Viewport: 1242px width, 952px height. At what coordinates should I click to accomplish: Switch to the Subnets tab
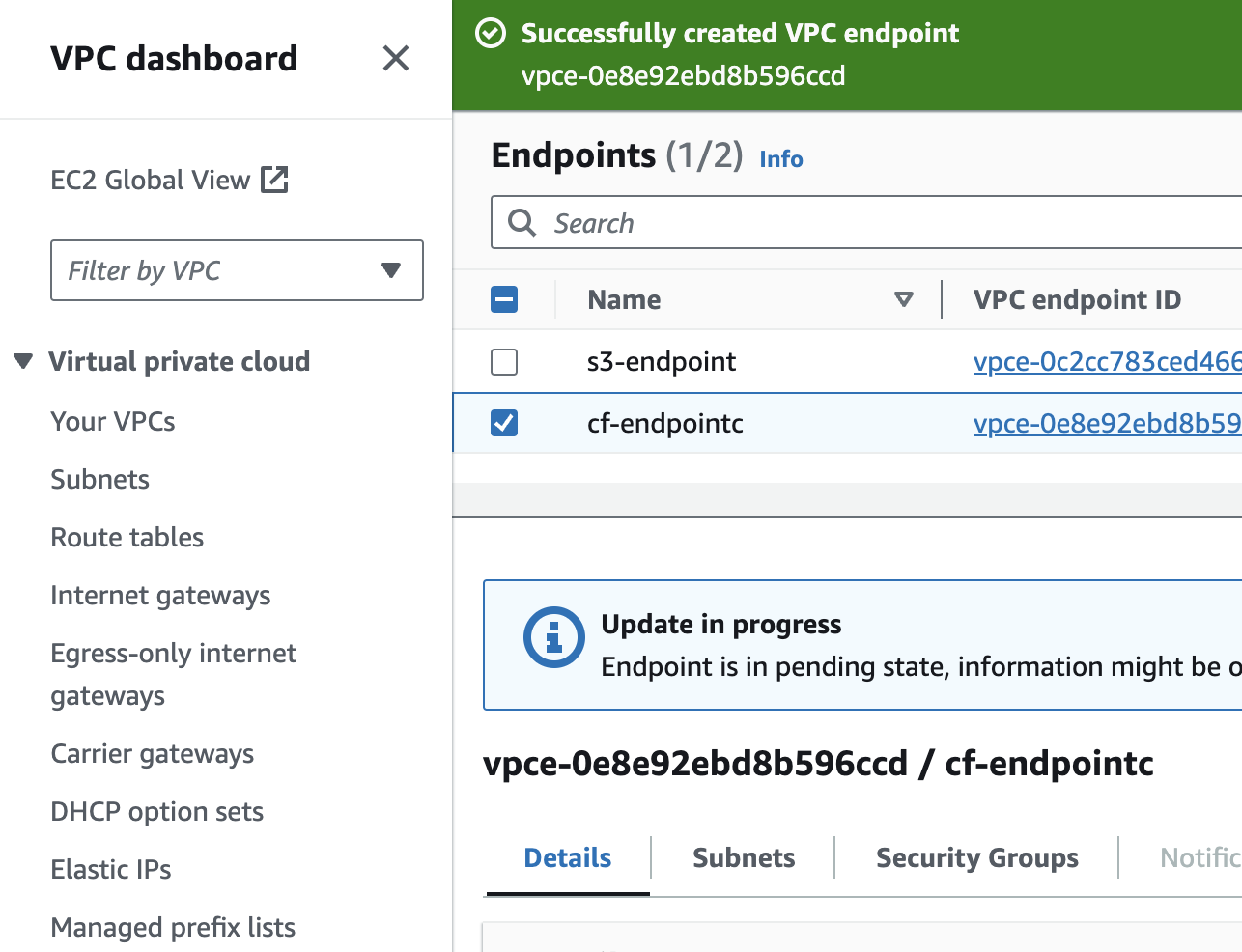(744, 857)
